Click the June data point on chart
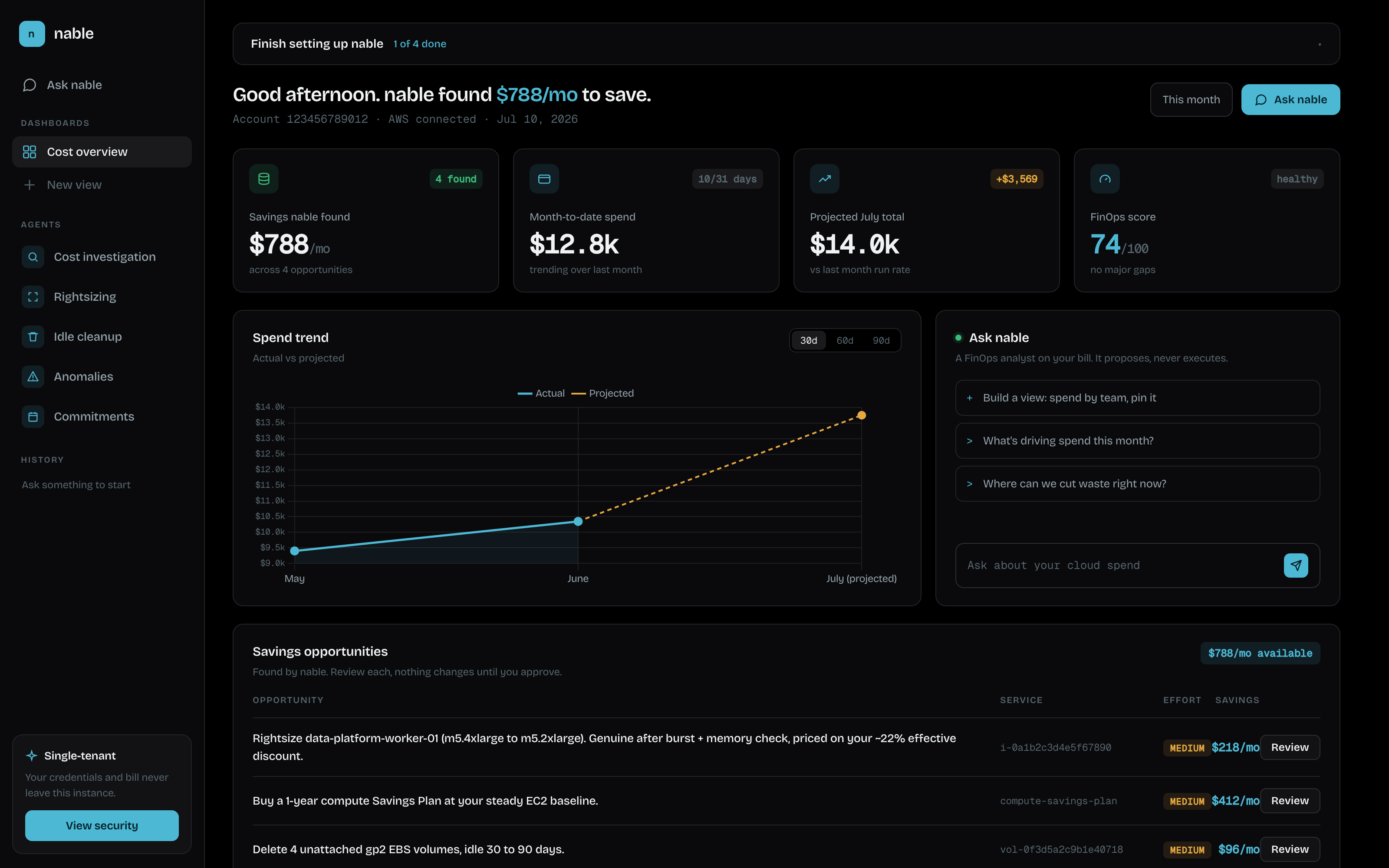The image size is (1389, 868). (578, 521)
